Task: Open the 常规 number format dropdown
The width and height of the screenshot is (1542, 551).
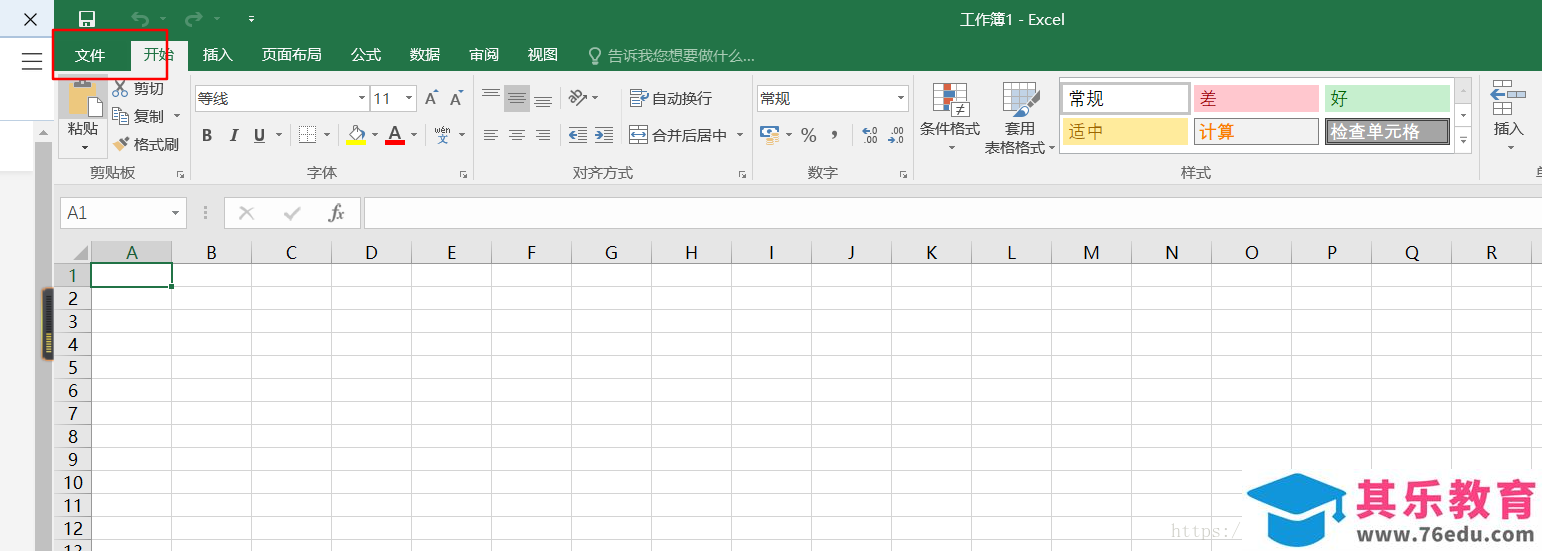Action: point(901,98)
